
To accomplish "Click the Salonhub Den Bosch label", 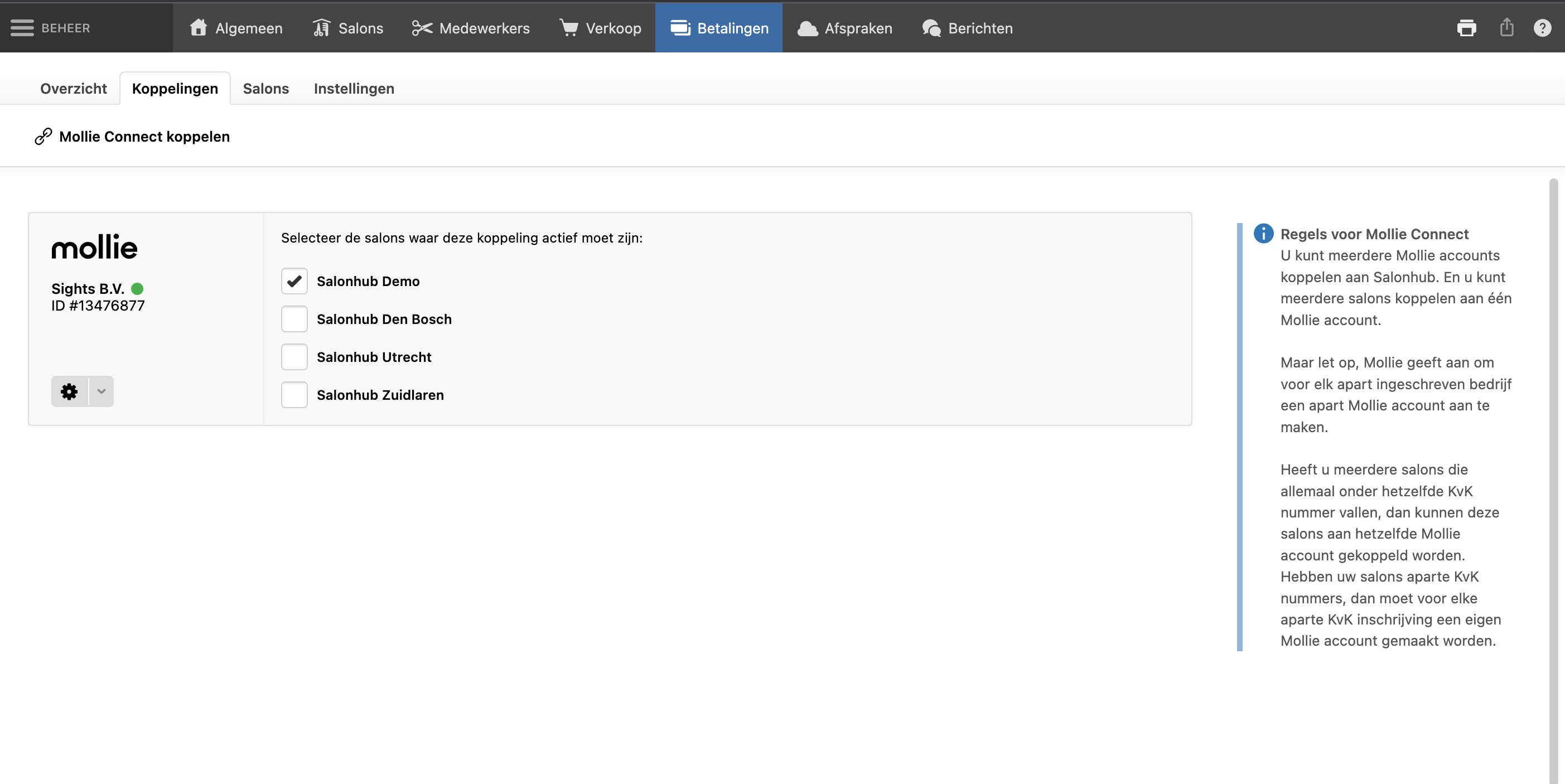I will pos(384,320).
